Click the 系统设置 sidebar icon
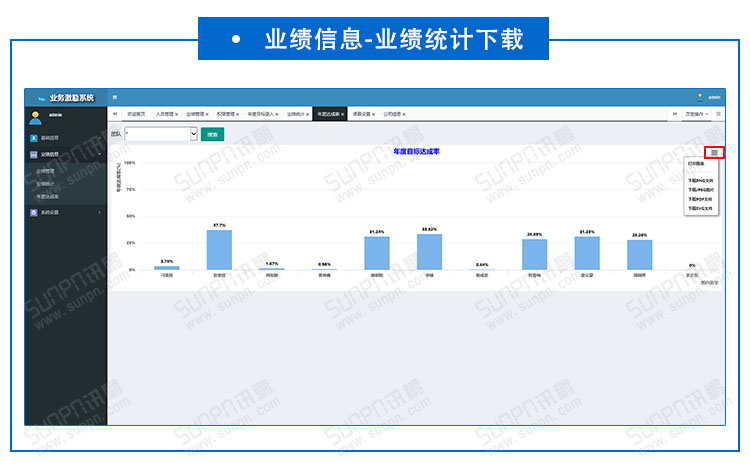This screenshot has width=750, height=470. (34, 212)
